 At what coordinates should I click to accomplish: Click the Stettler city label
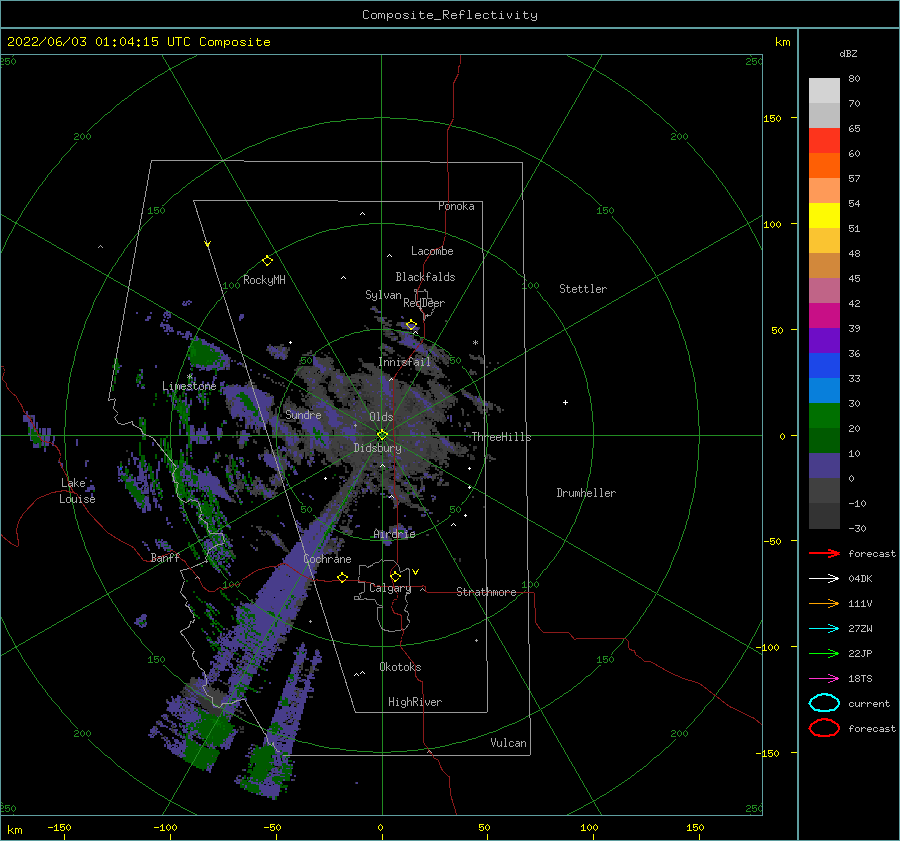583,289
